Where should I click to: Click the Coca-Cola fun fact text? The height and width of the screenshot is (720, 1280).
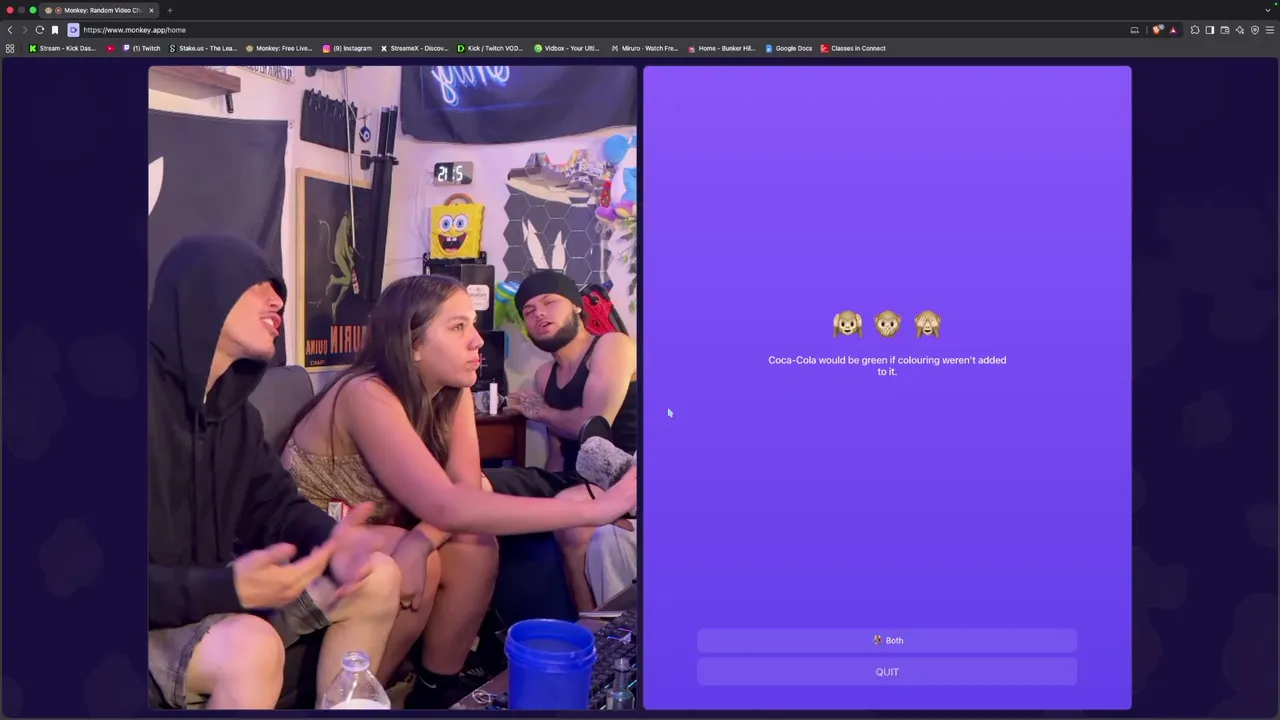887,365
